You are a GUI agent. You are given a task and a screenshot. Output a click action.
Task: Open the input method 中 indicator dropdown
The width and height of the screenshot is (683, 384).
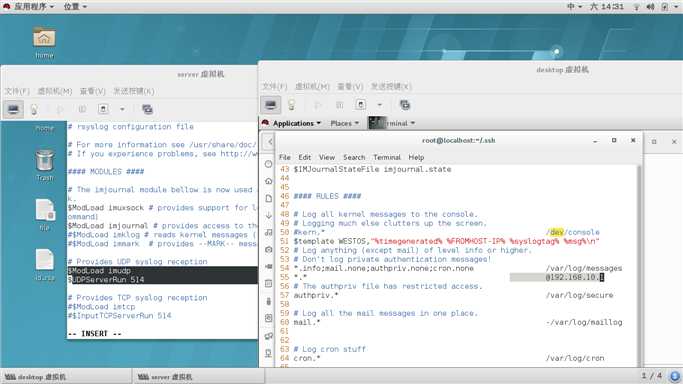(x=574, y=7)
